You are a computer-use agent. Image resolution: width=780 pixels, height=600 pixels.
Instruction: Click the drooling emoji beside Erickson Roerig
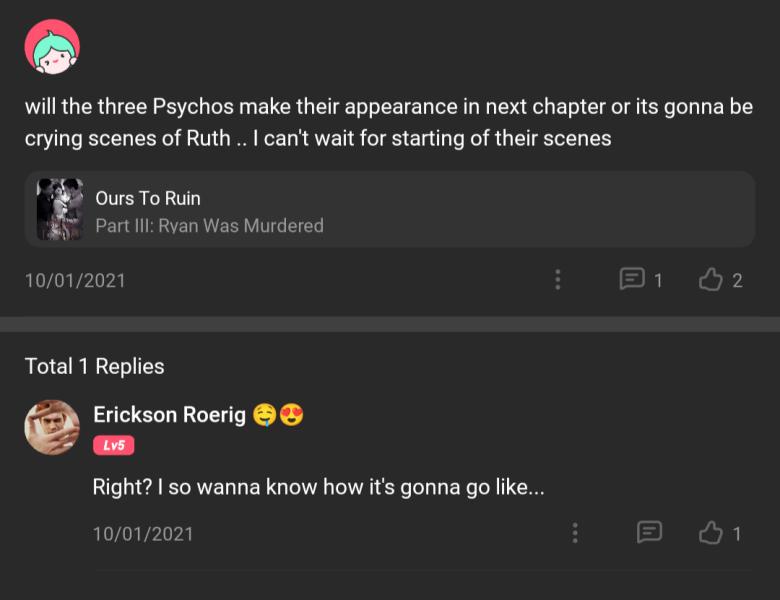click(265, 414)
